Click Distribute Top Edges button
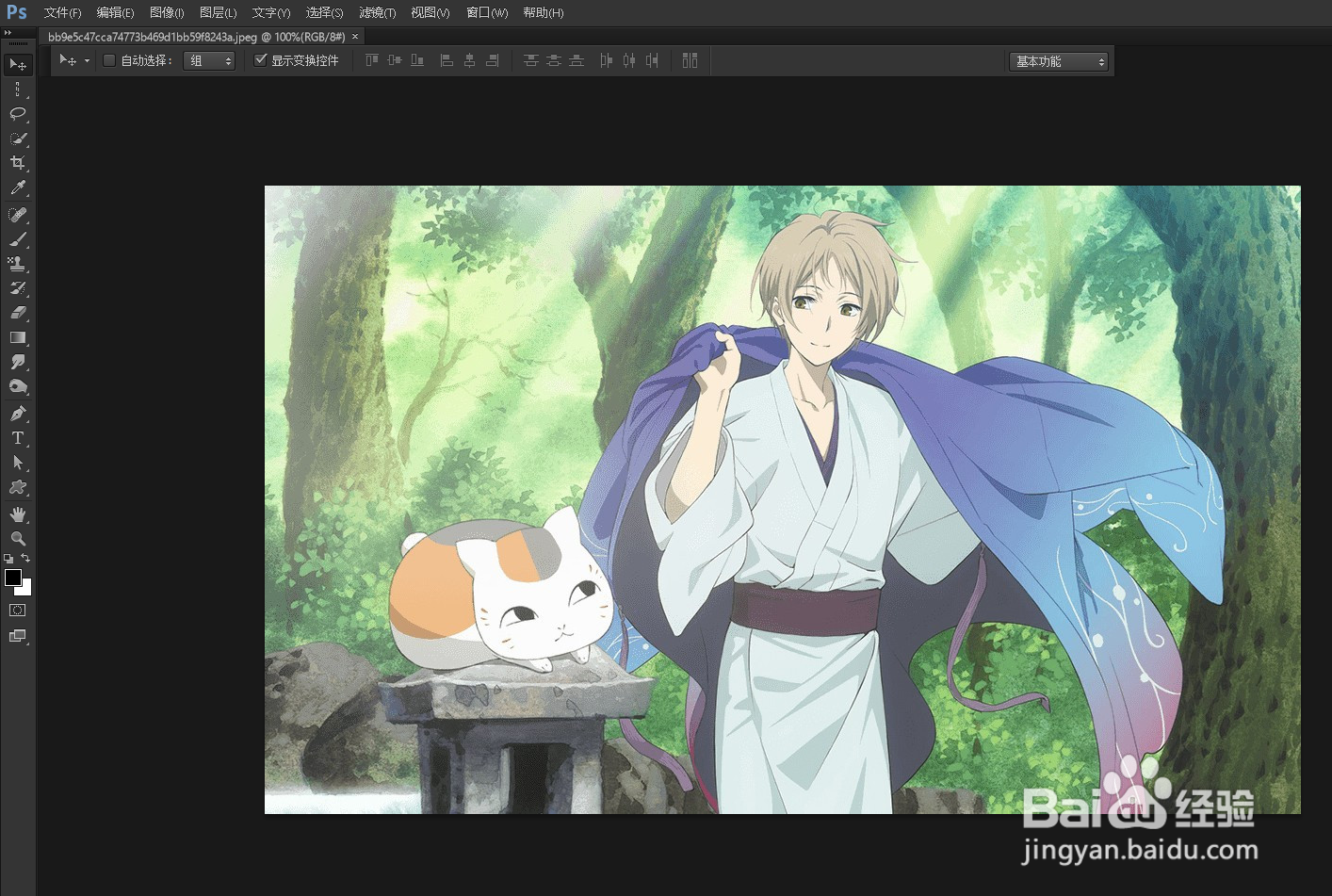Viewport: 1332px width, 896px height. [531, 60]
